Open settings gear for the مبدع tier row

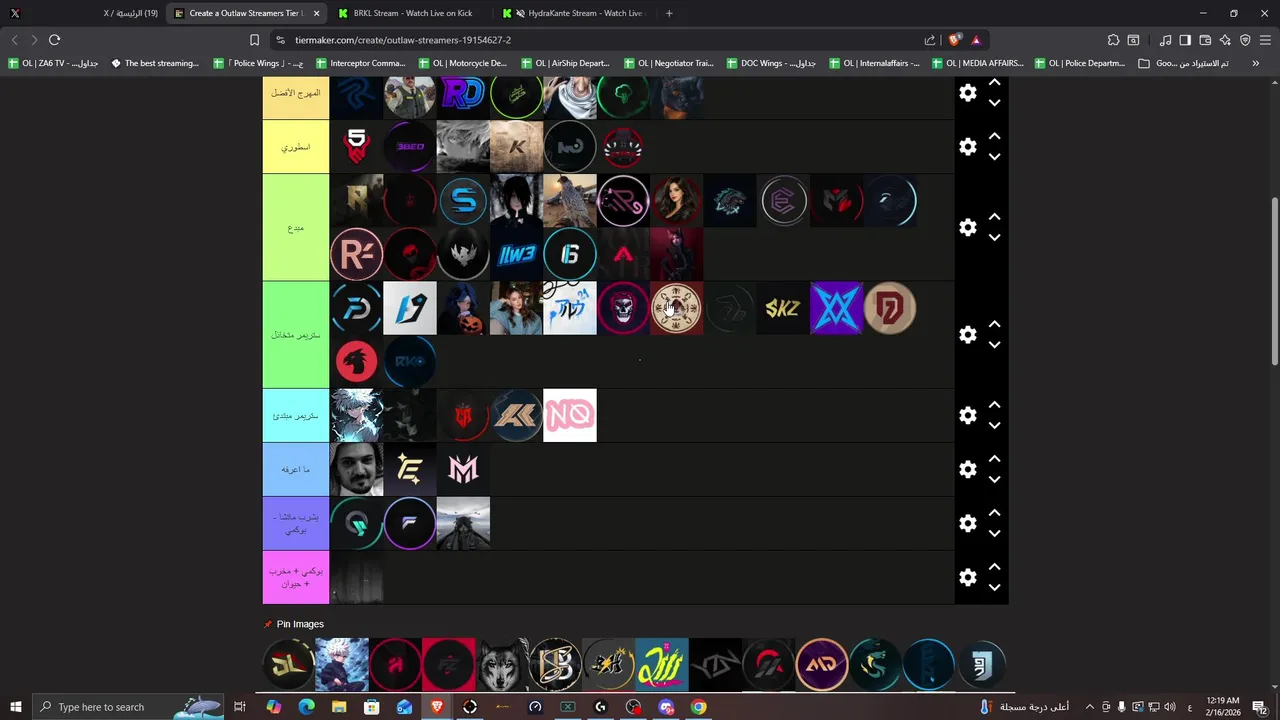coord(967,228)
